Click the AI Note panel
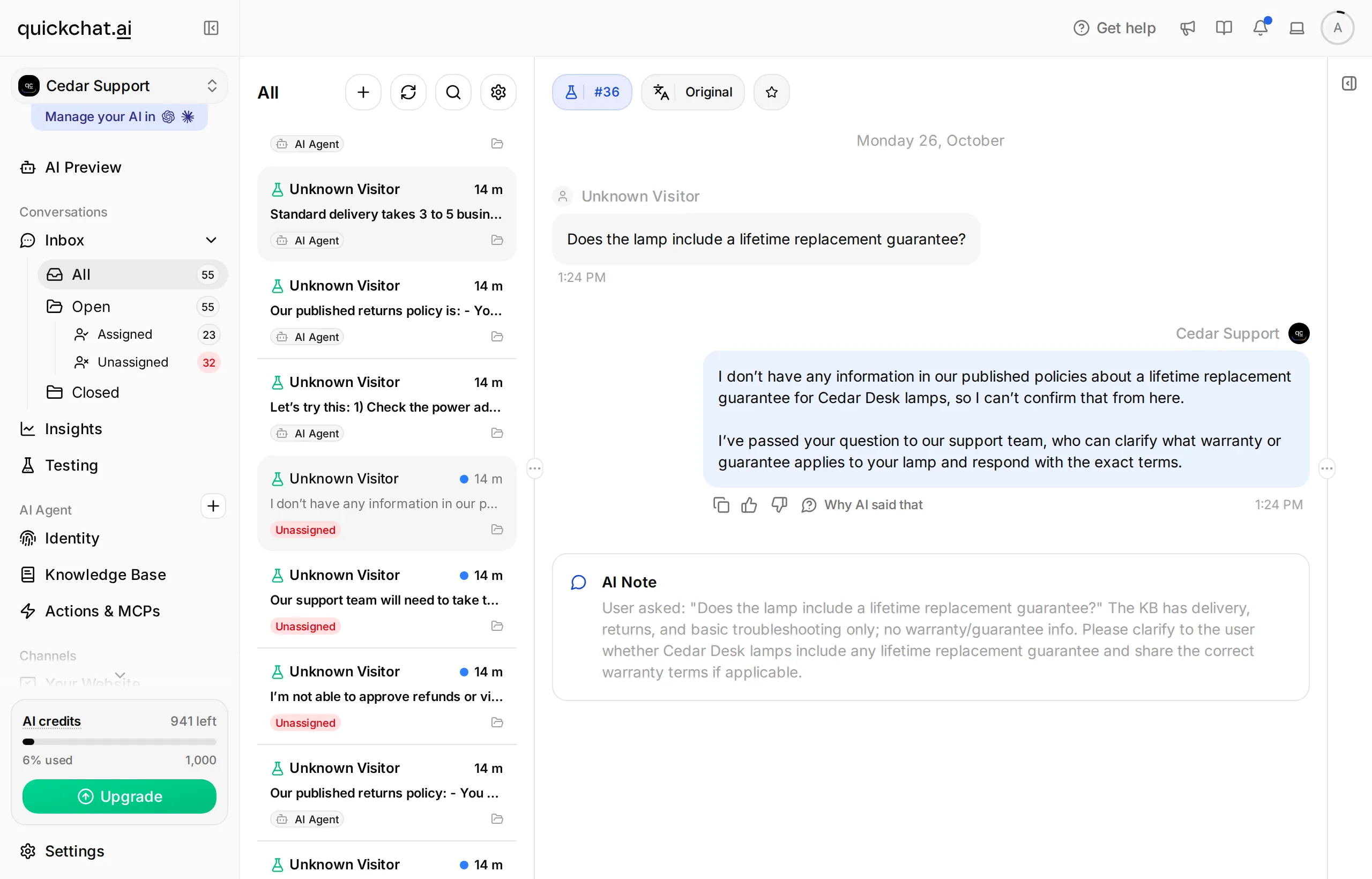Image resolution: width=1372 pixels, height=879 pixels. click(930, 627)
